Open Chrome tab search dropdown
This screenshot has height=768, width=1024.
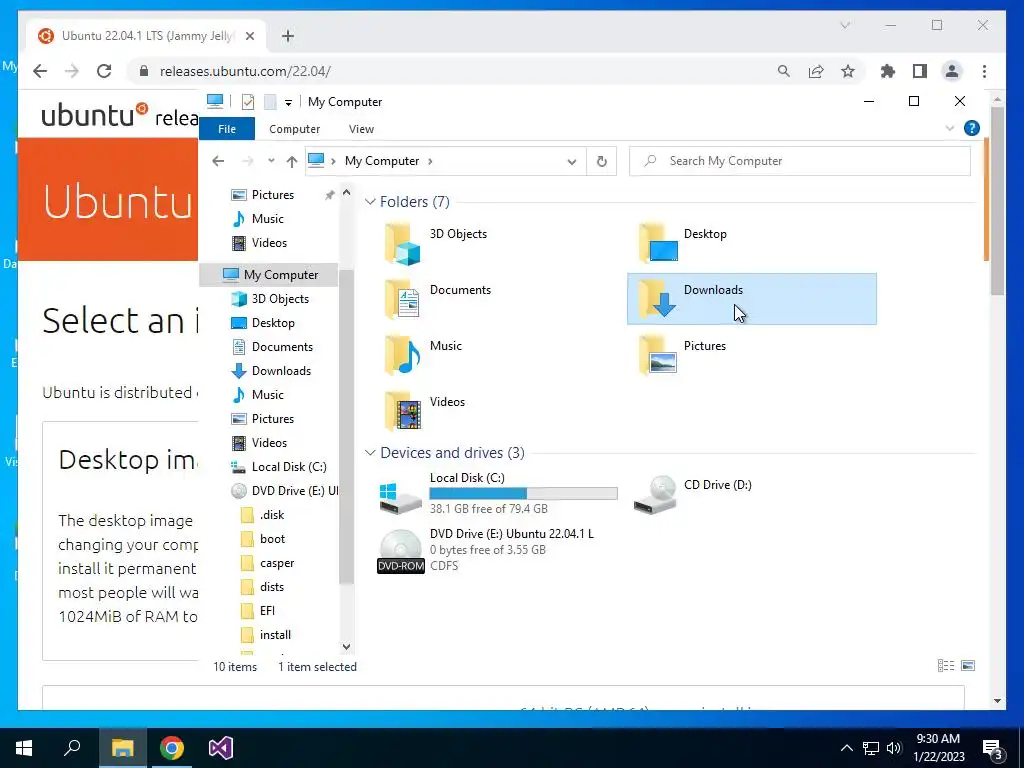[x=844, y=25]
